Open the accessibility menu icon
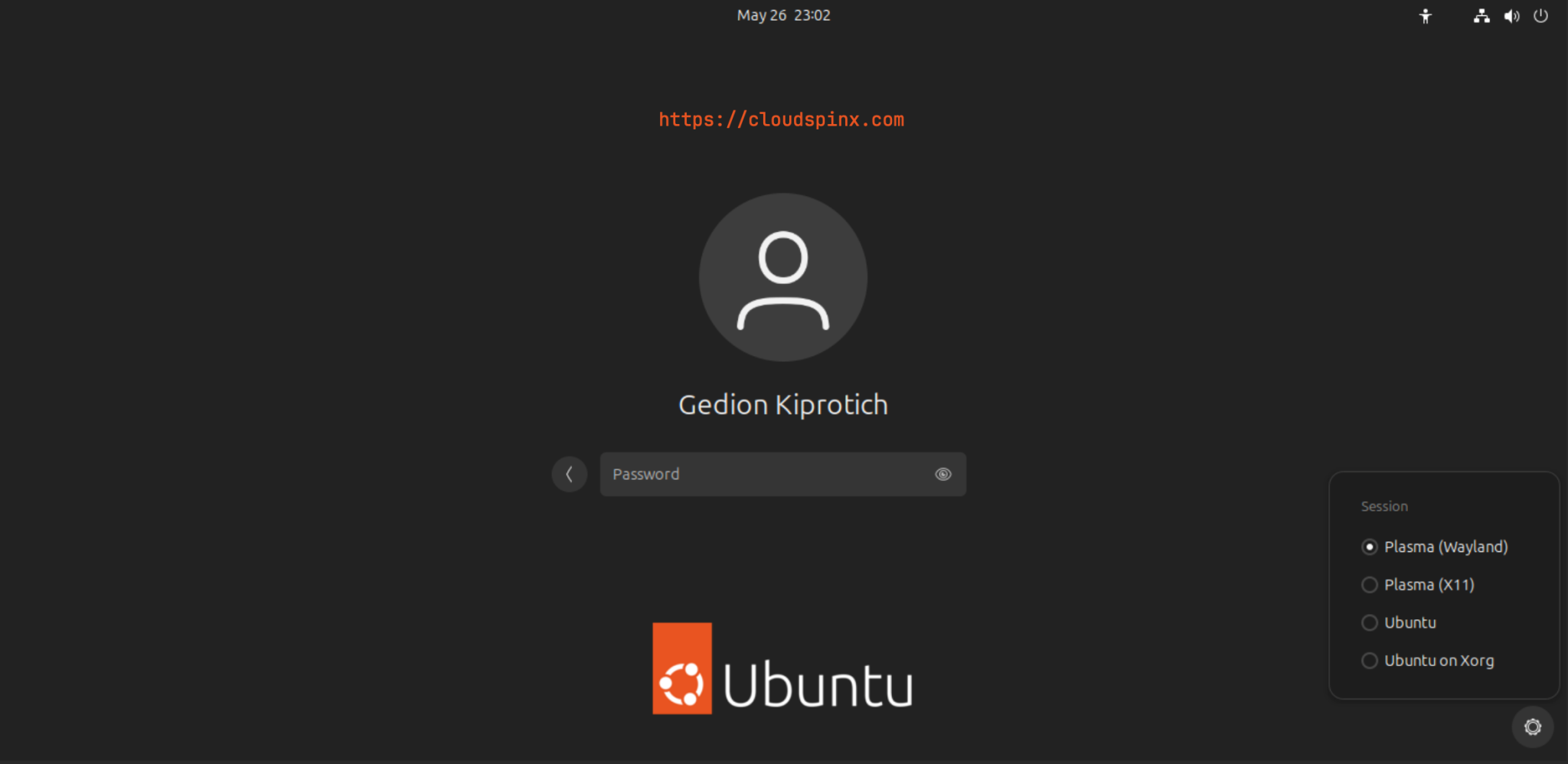1568x764 pixels. [1425, 16]
